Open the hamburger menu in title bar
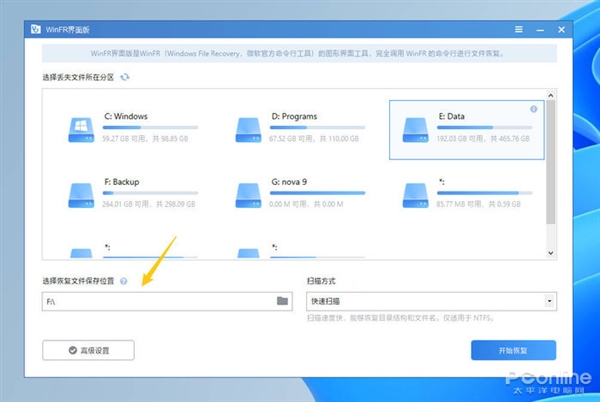The height and width of the screenshot is (402, 600). click(x=518, y=29)
